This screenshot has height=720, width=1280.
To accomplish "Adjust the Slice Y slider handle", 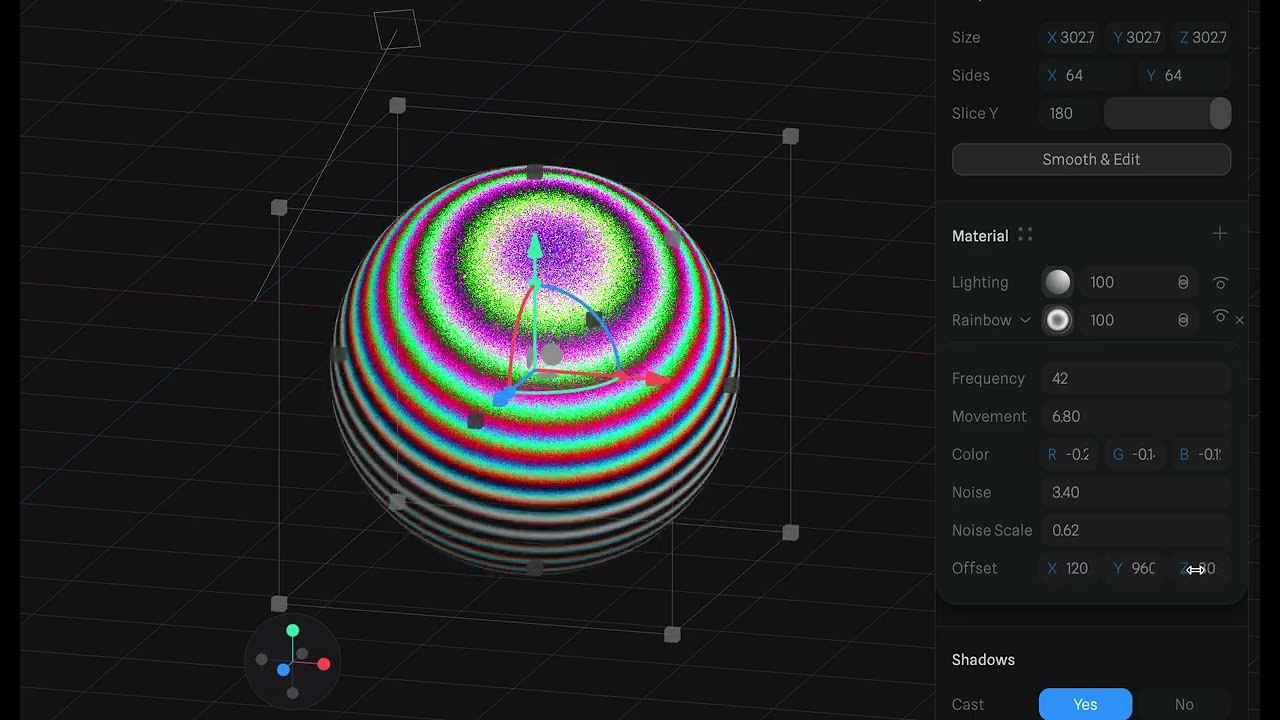I will (1220, 113).
